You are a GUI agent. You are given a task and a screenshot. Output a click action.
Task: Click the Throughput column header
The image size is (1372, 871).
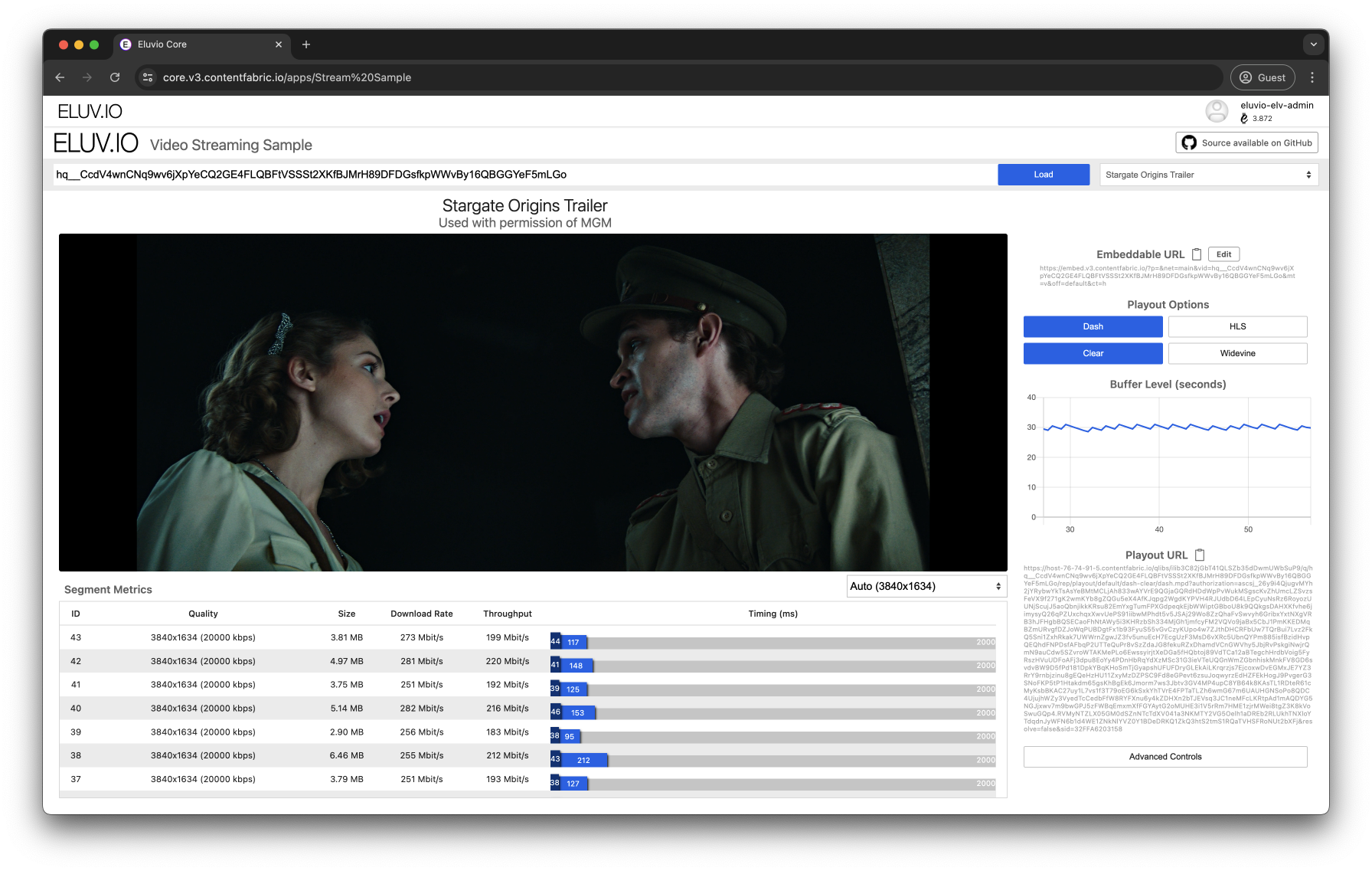click(x=508, y=614)
